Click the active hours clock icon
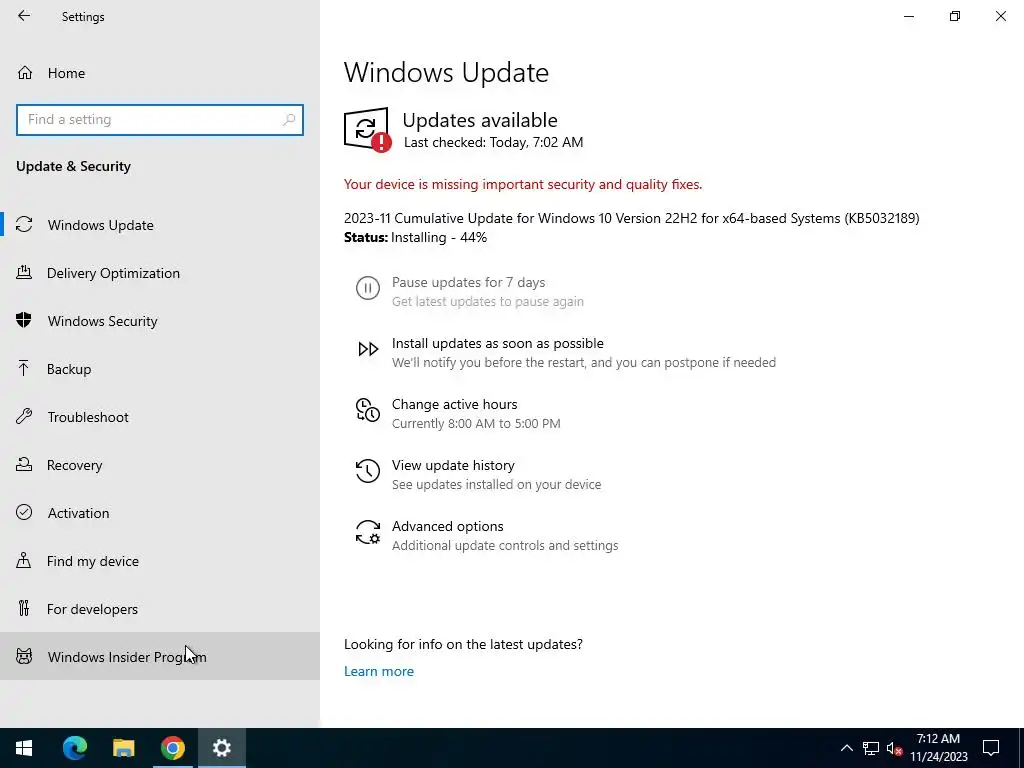Viewport: 1024px width, 768px height. pyautogui.click(x=368, y=409)
